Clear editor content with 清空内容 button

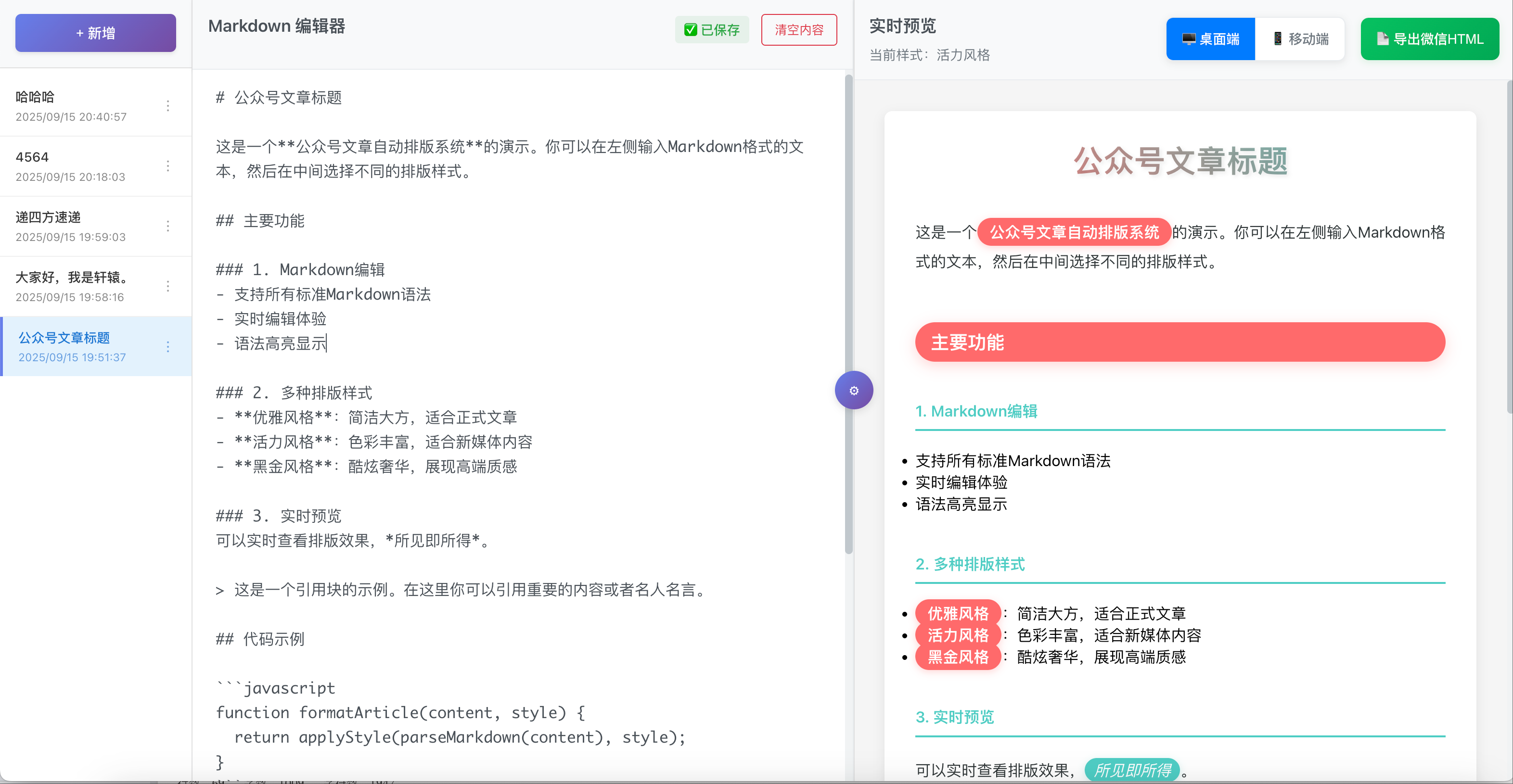pyautogui.click(x=799, y=29)
